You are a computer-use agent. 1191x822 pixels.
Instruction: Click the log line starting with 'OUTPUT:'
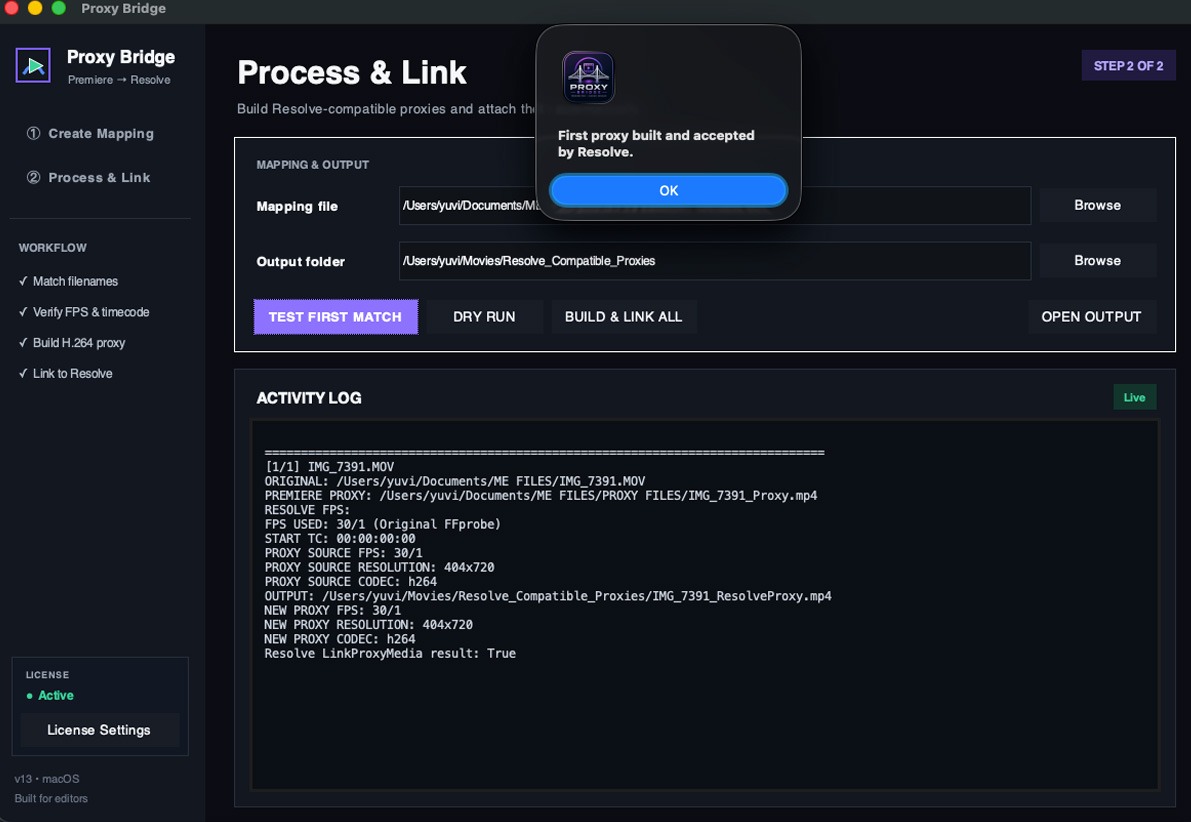coord(548,596)
